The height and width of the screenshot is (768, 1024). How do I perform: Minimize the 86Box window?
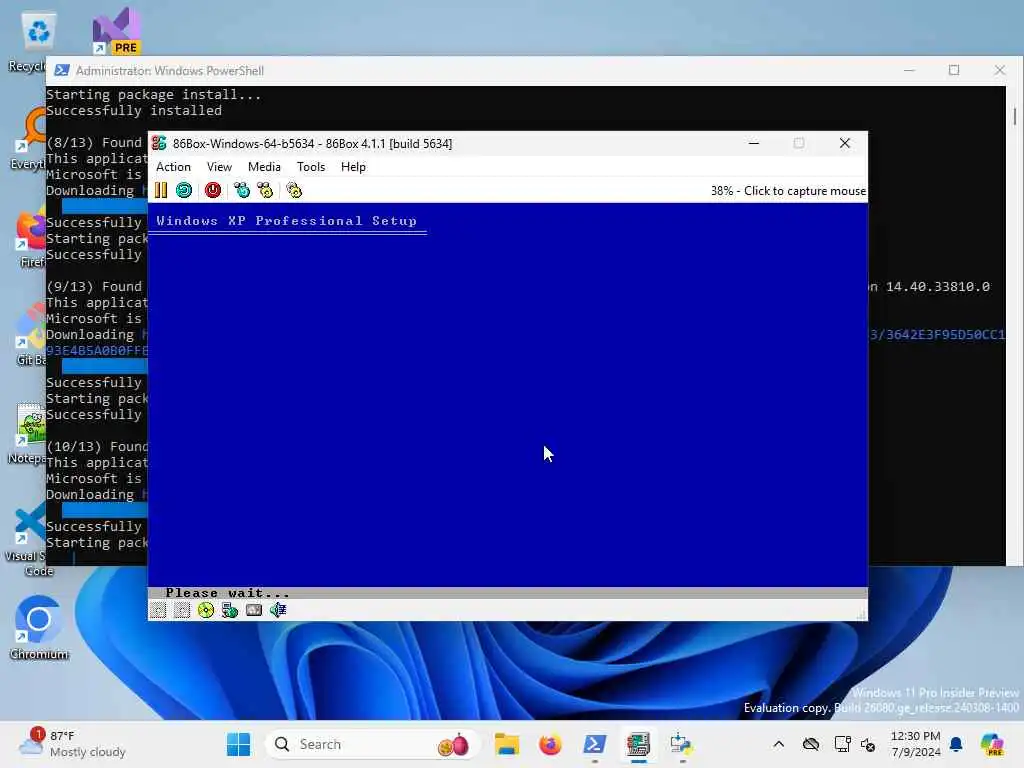754,143
